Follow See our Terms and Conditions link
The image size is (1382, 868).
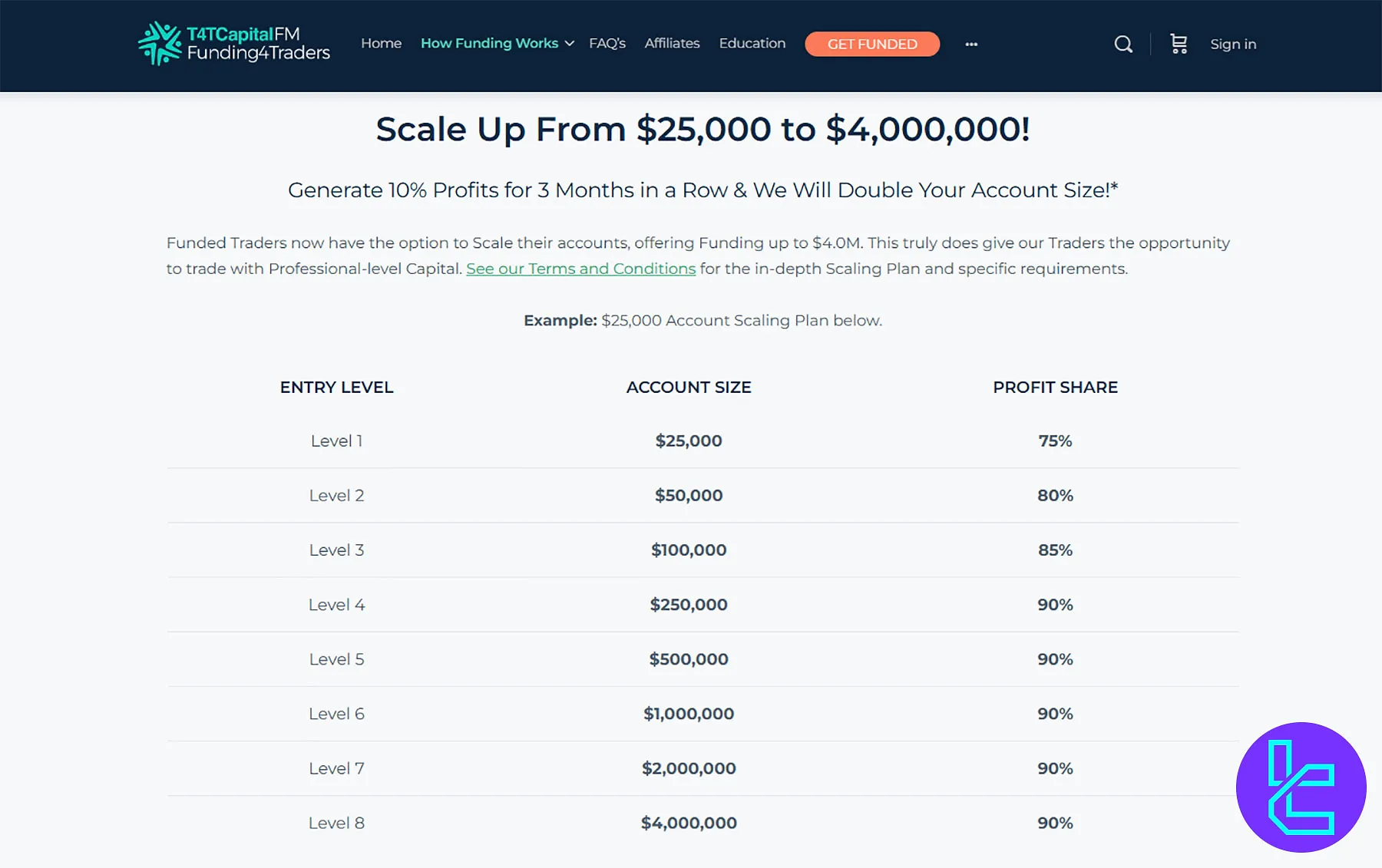580,269
